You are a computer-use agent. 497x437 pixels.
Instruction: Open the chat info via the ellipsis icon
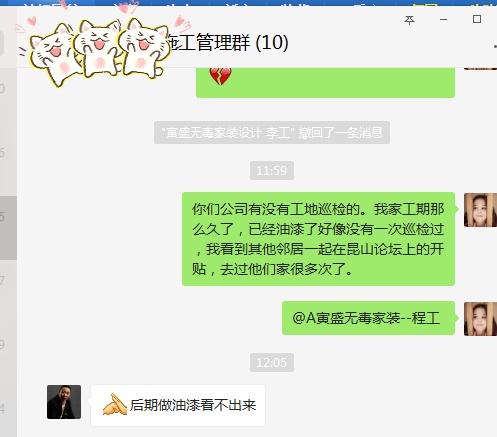click(x=495, y=47)
